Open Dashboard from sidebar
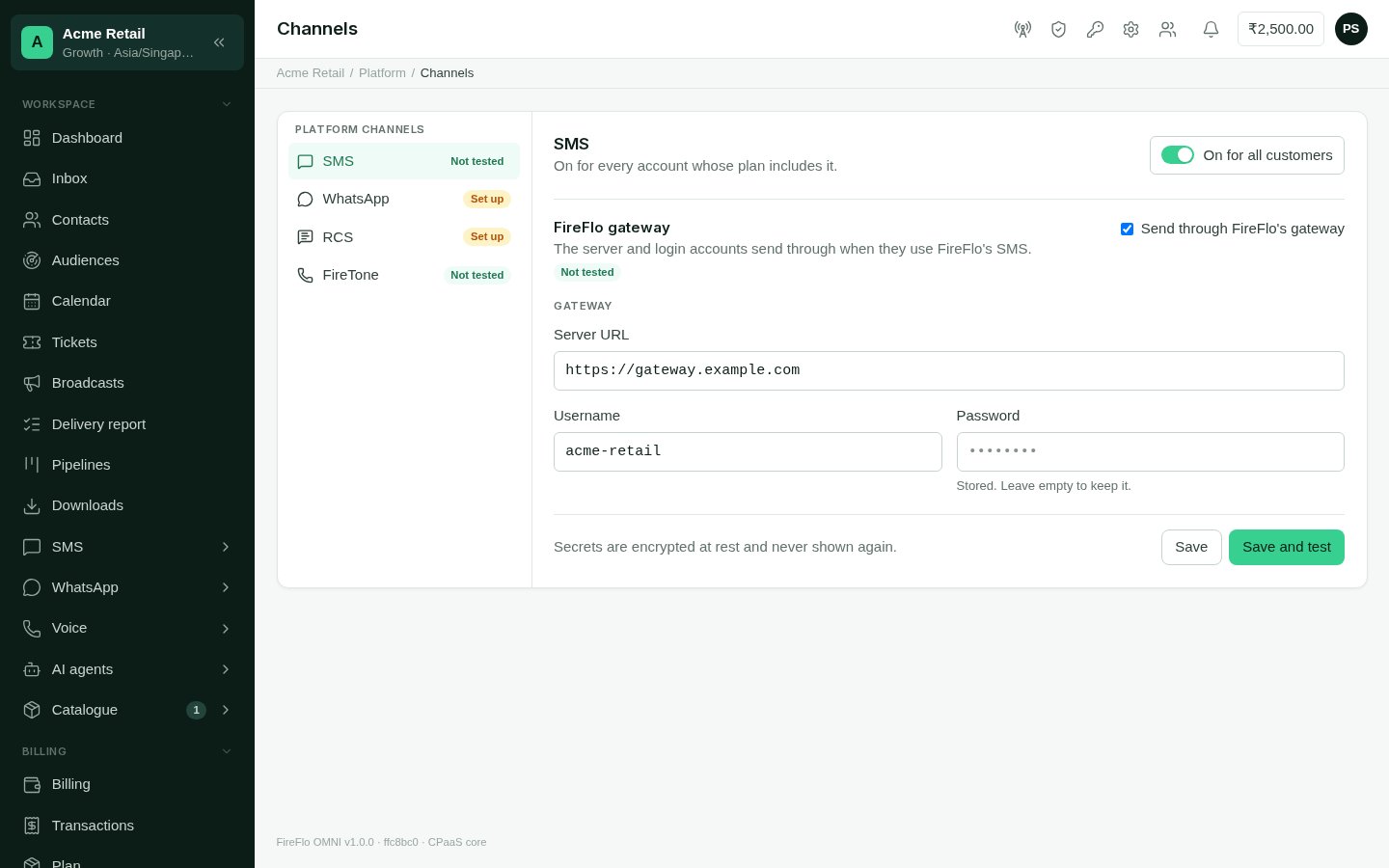Screen dimensions: 1389x868 [127, 138]
